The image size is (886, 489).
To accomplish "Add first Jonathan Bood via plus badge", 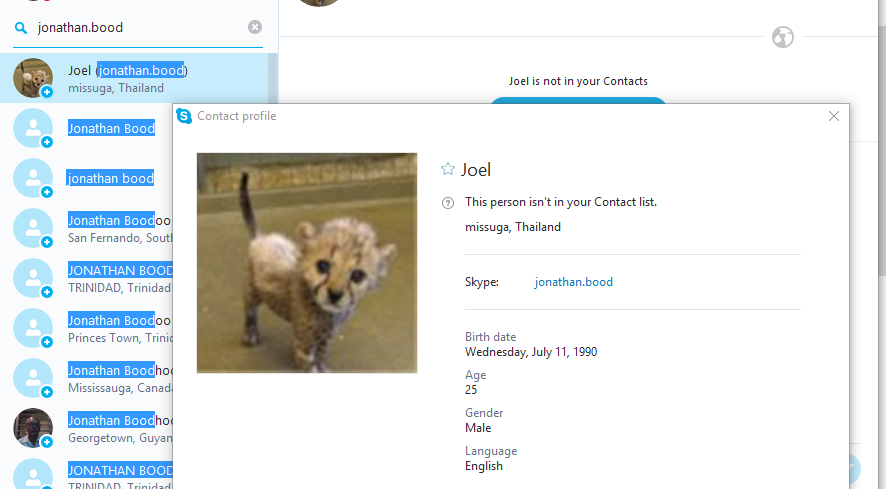I will tap(47, 142).
